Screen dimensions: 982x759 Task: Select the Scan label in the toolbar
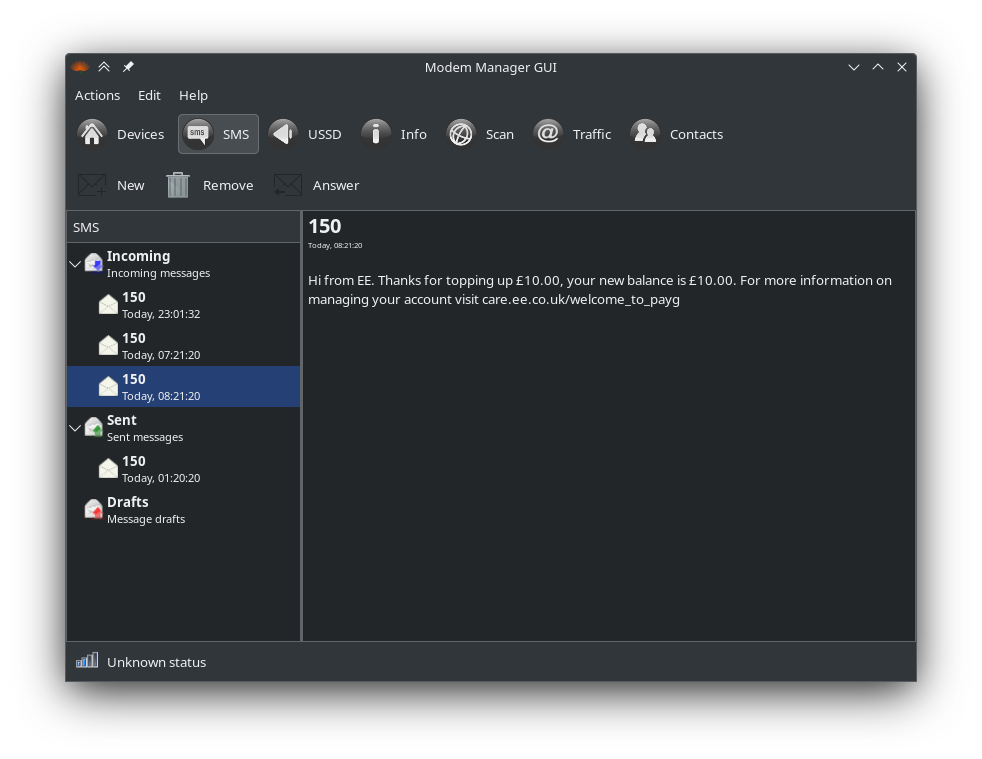tap(500, 134)
